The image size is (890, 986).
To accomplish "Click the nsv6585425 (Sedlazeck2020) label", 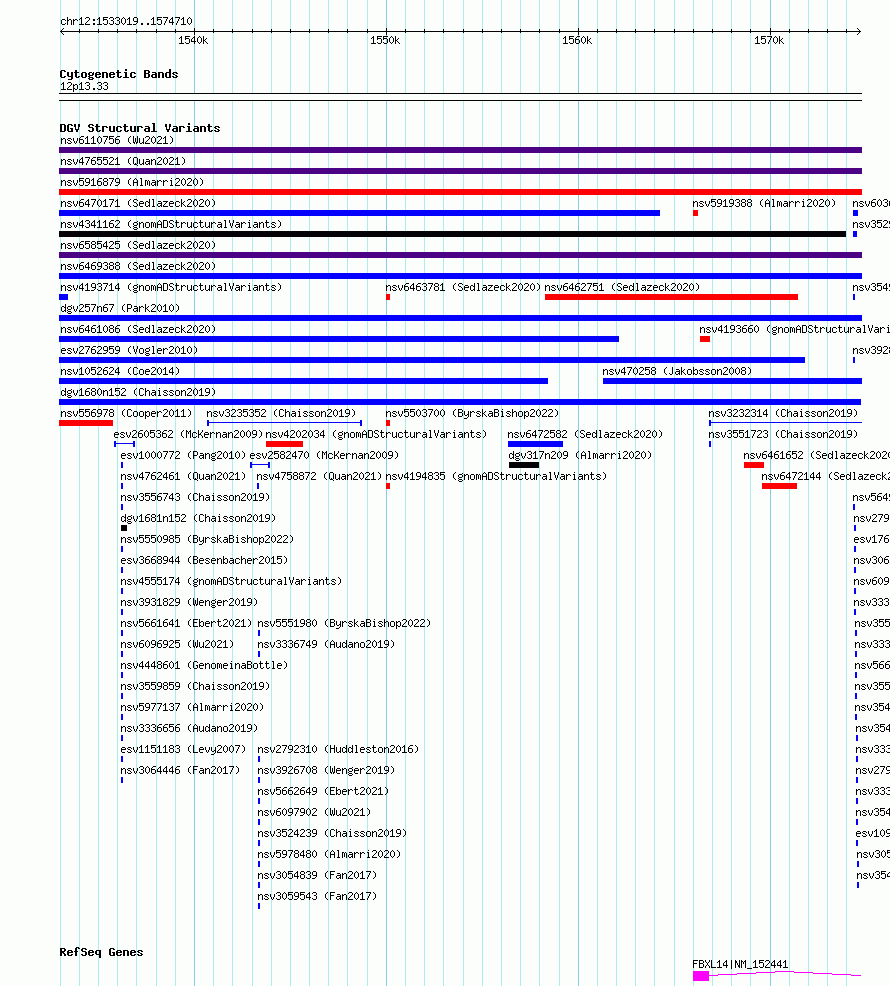I will coord(138,245).
